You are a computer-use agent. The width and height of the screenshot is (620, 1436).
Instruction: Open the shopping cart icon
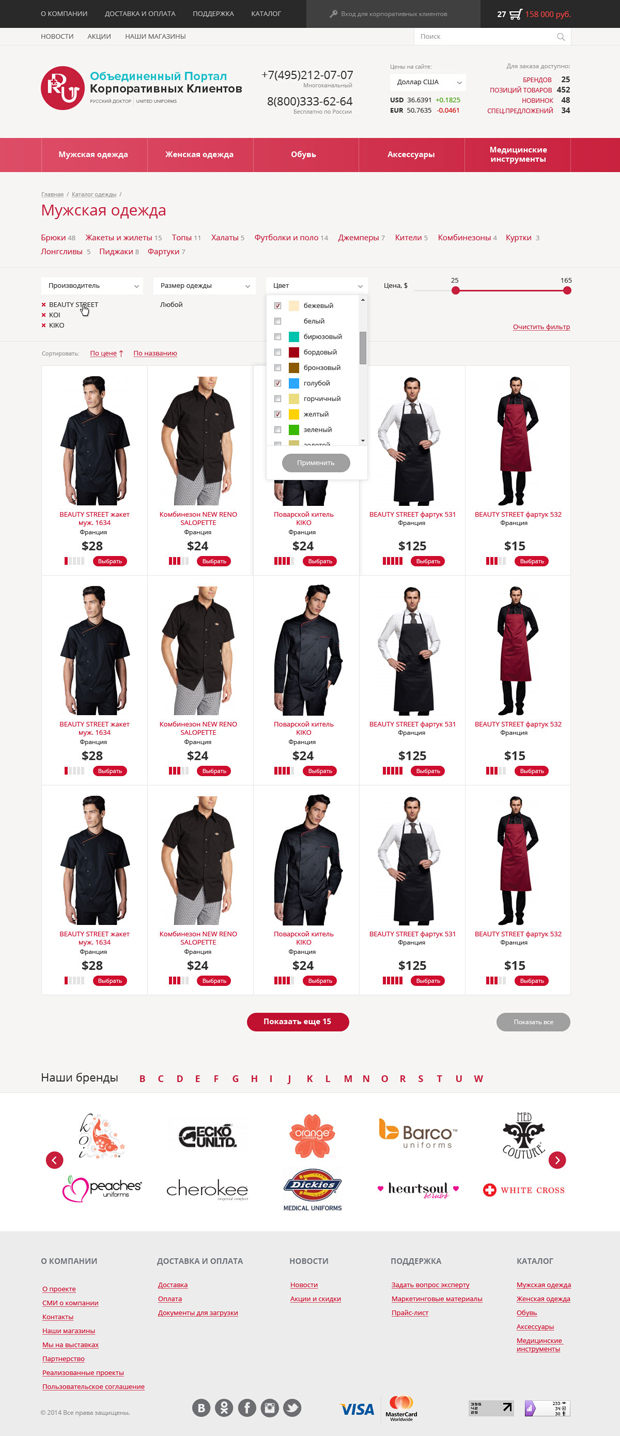[x=515, y=14]
